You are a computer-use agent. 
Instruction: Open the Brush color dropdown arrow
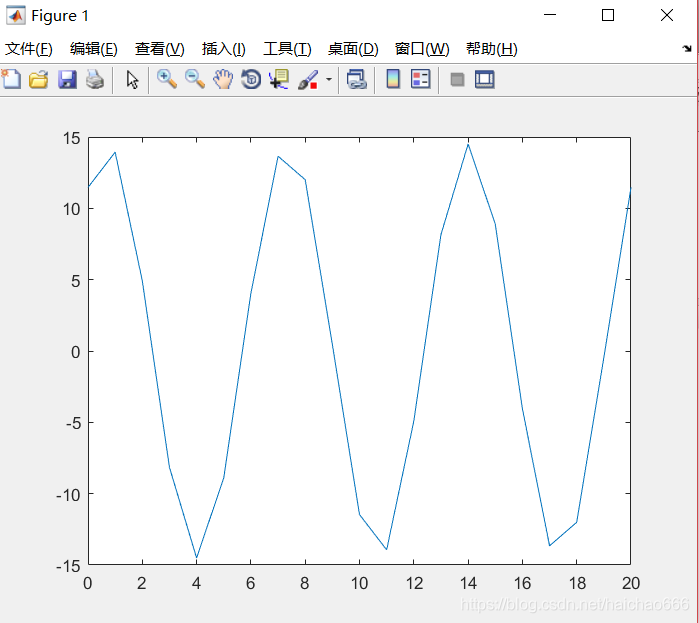(329, 80)
